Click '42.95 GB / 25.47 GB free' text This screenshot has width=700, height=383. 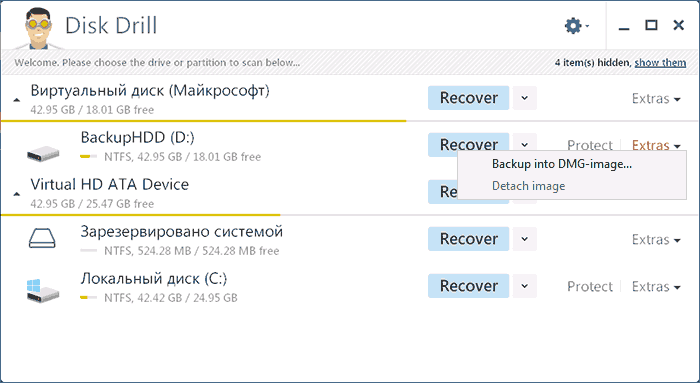(x=92, y=204)
